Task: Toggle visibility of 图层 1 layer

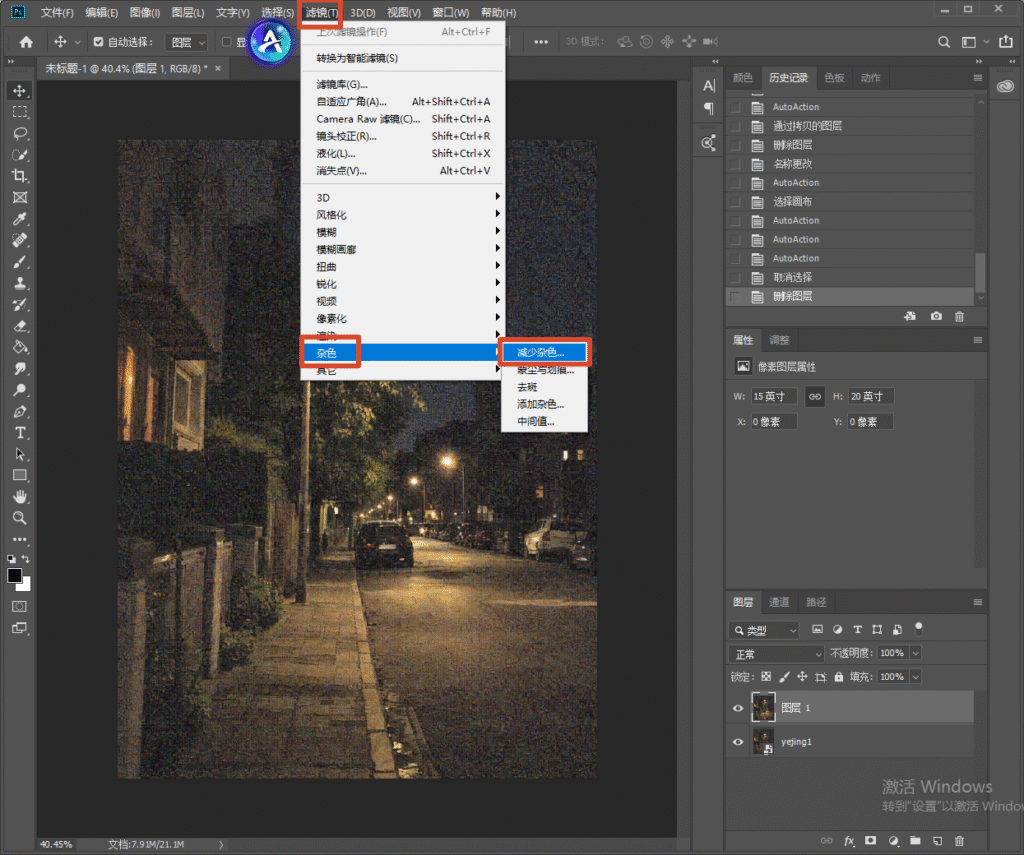Action: pos(738,708)
